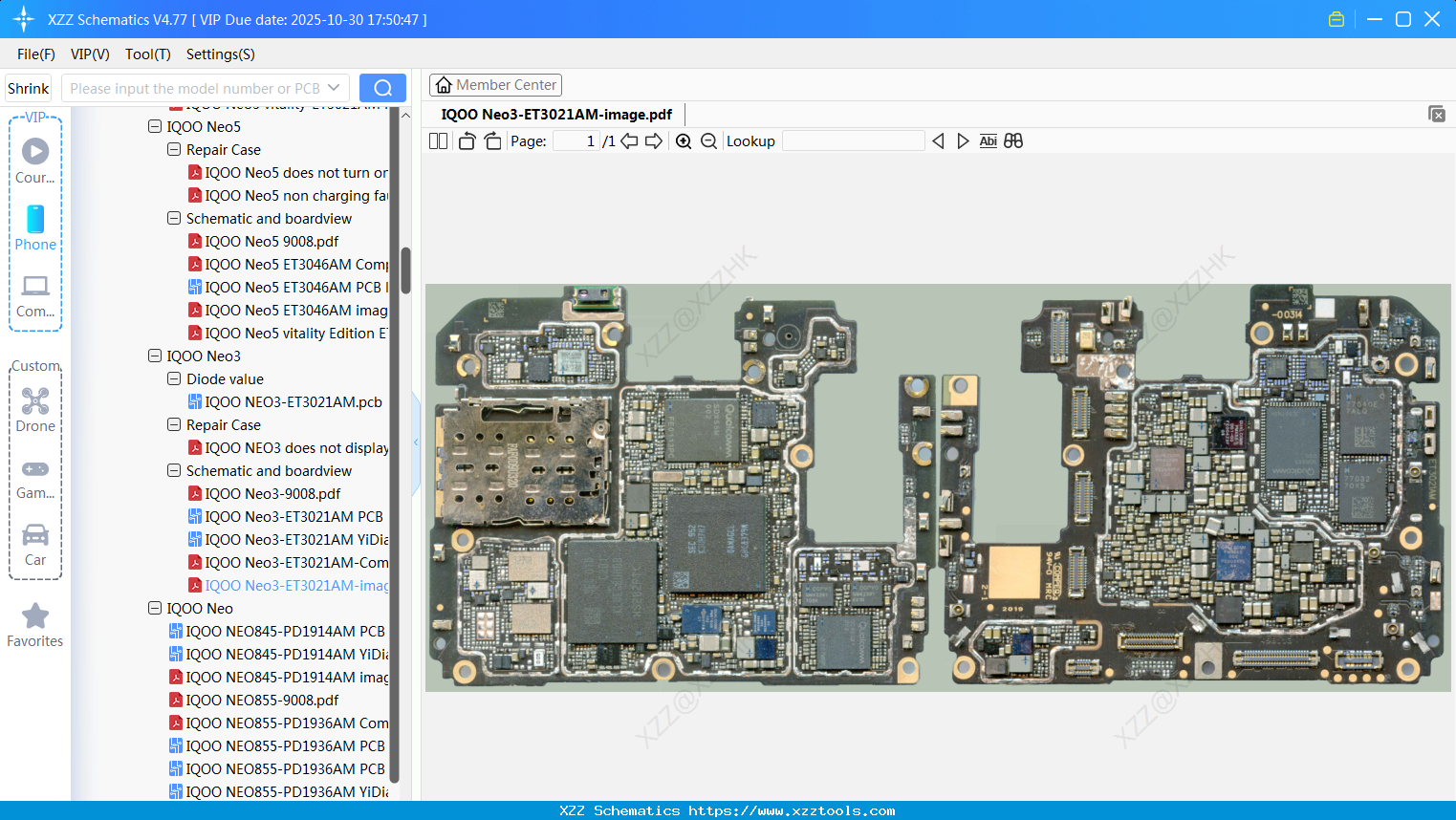Image resolution: width=1456 pixels, height=820 pixels.
Task: Open the model number dropdown arrow
Action: 334,88
